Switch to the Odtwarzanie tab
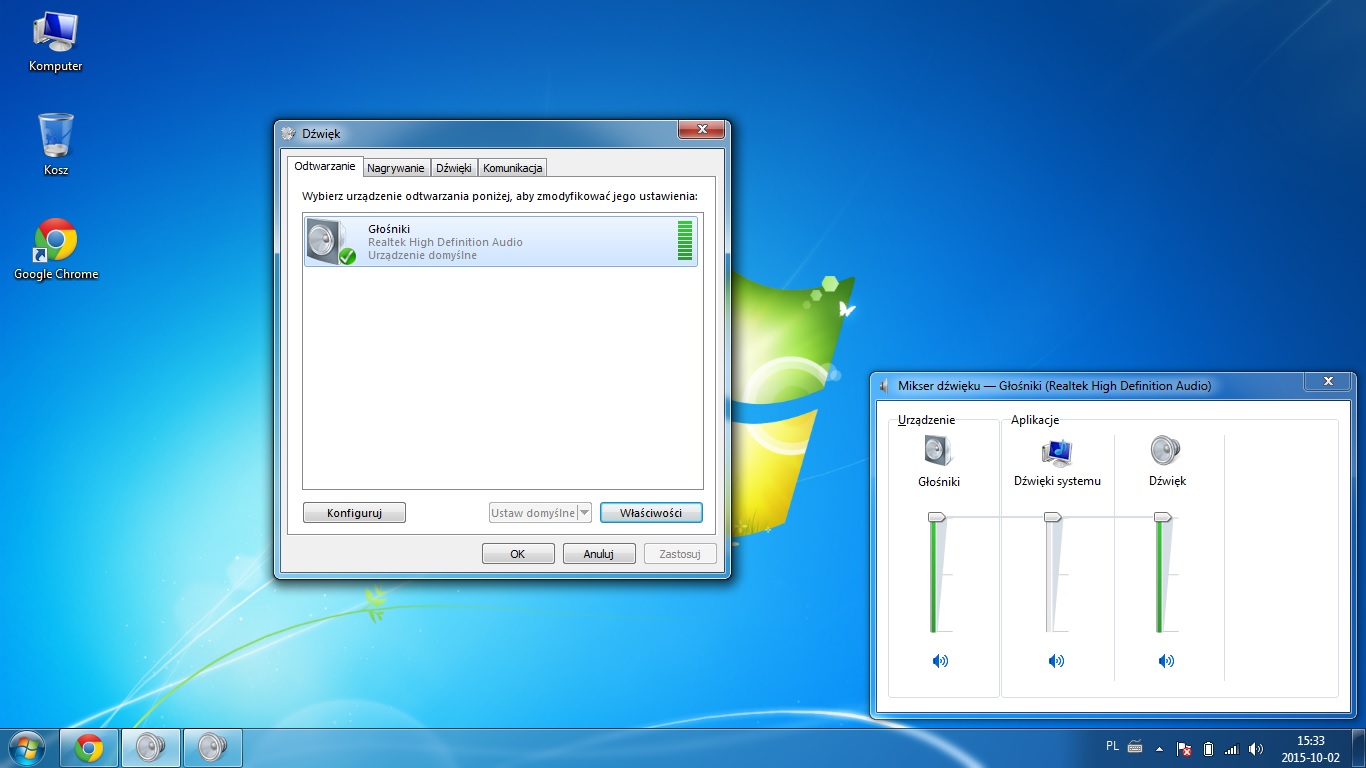 coord(325,166)
